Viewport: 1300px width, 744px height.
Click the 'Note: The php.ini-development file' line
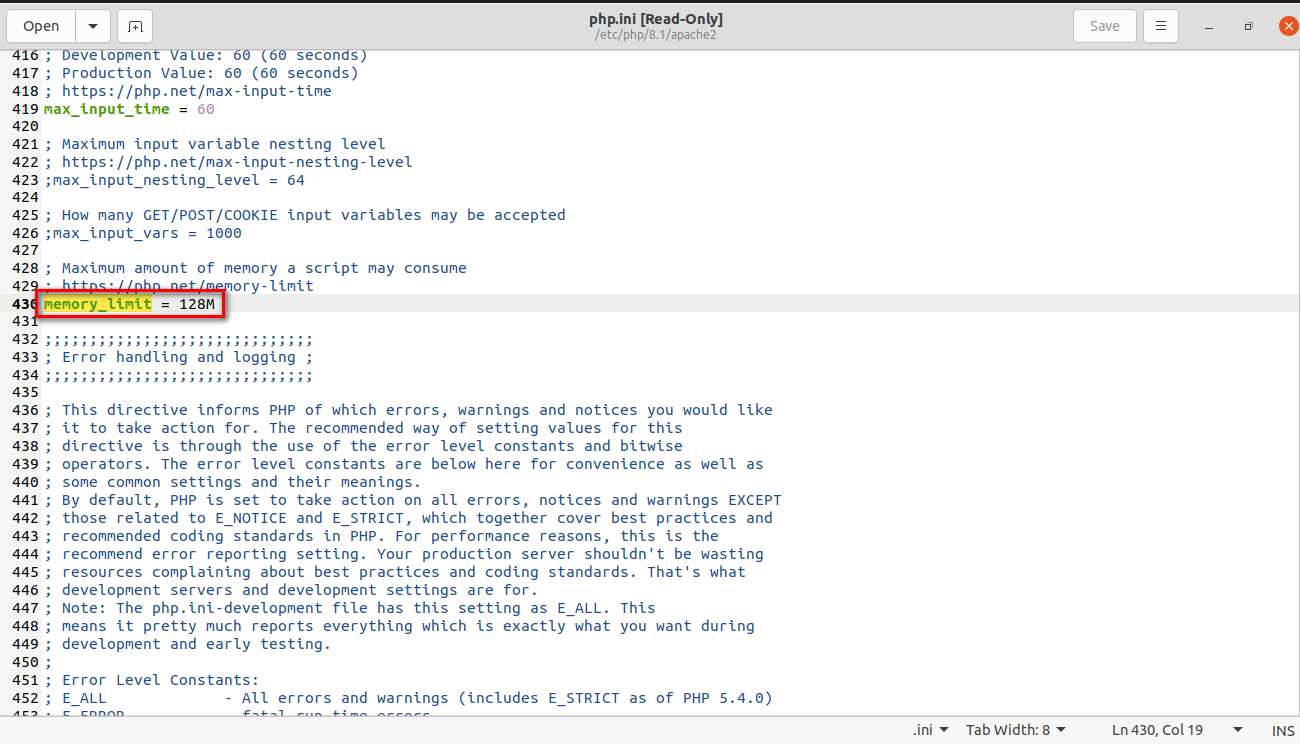click(x=349, y=608)
